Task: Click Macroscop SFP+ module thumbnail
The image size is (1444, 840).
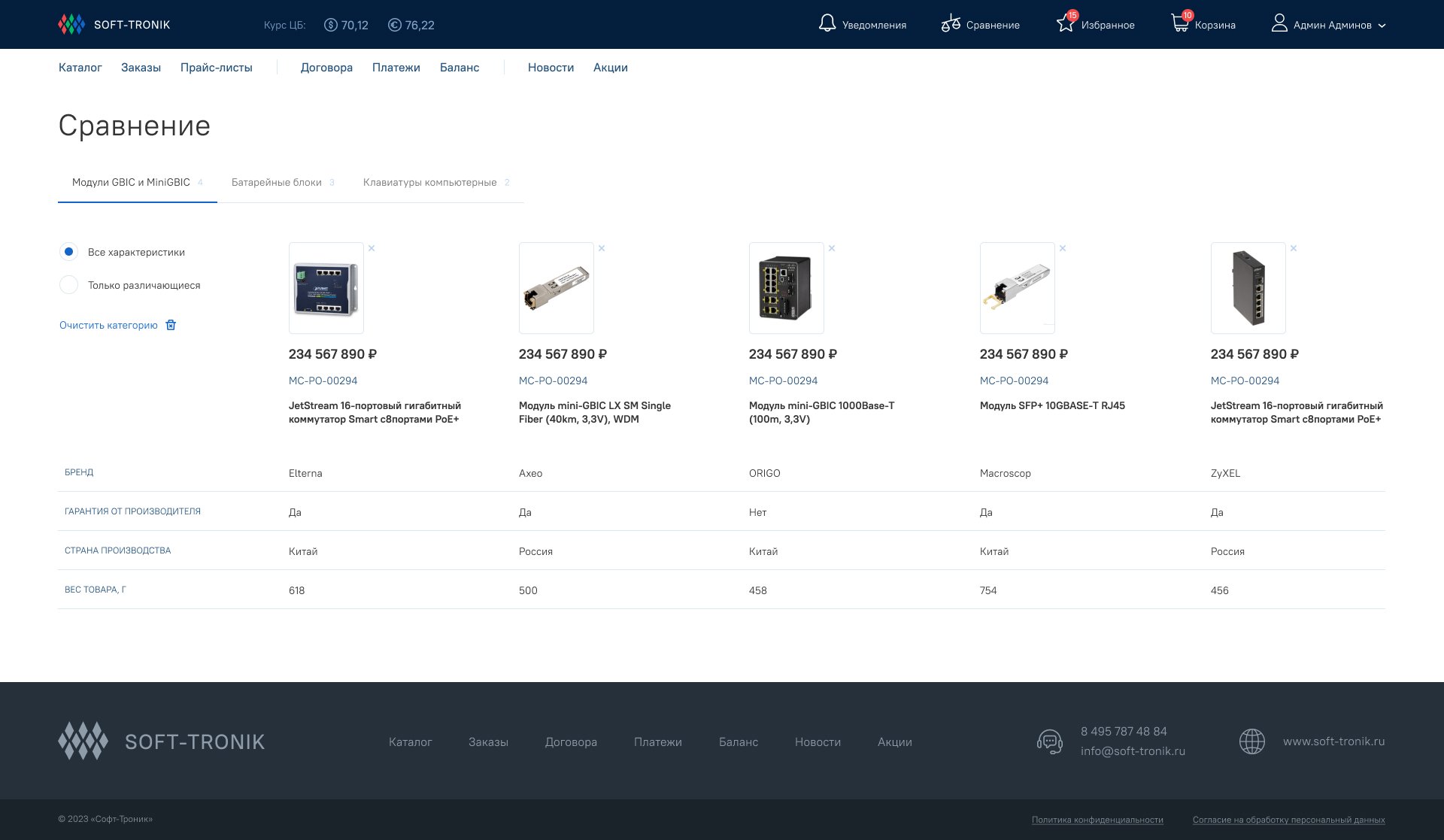Action: point(1017,288)
